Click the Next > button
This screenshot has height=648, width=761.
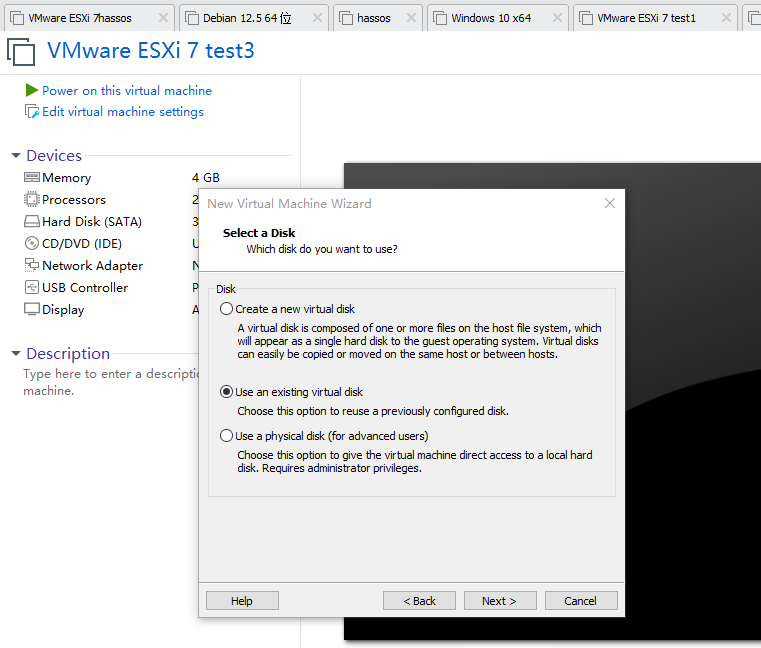pyautogui.click(x=500, y=601)
